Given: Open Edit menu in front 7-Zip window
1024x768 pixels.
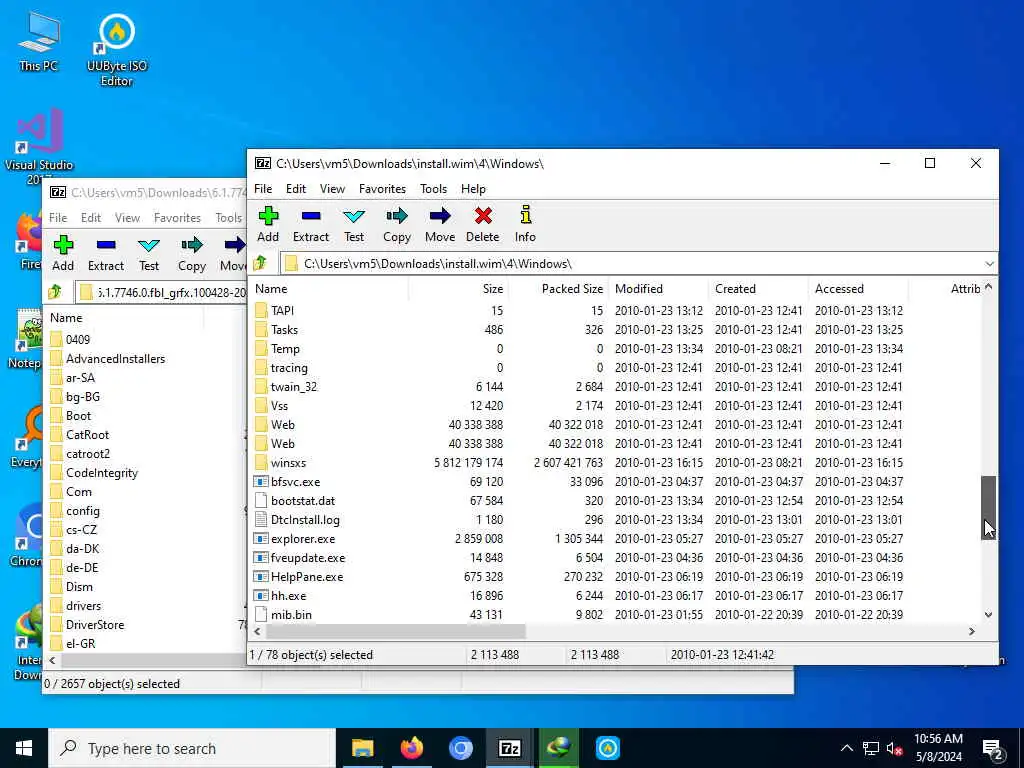Looking at the screenshot, I should [296, 189].
